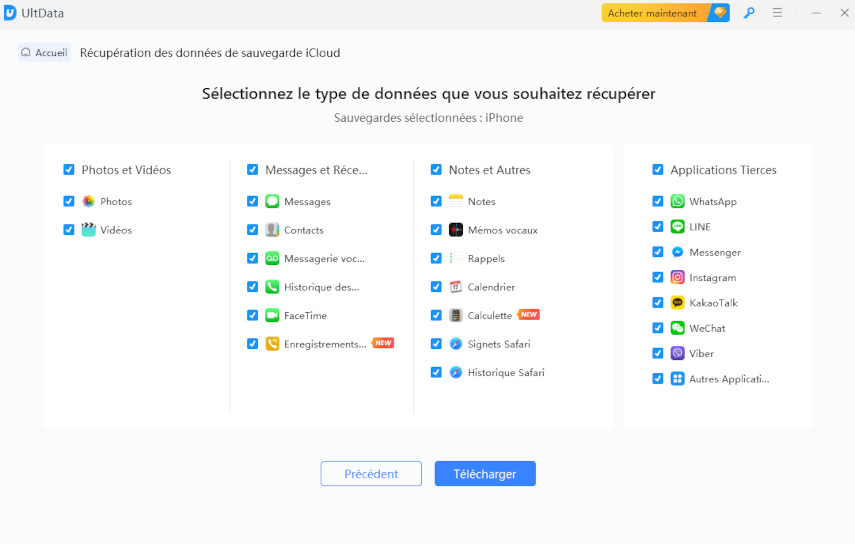The height and width of the screenshot is (544, 855).
Task: Click the Télécharger button
Action: tap(485, 474)
